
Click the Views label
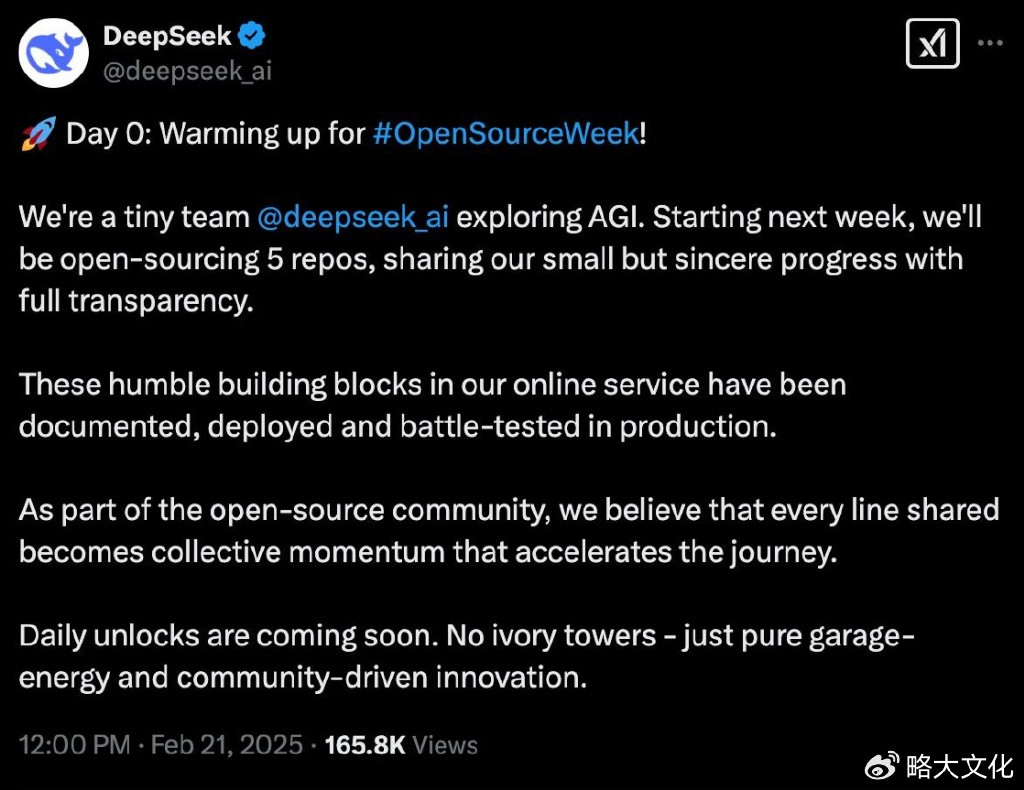(x=445, y=745)
